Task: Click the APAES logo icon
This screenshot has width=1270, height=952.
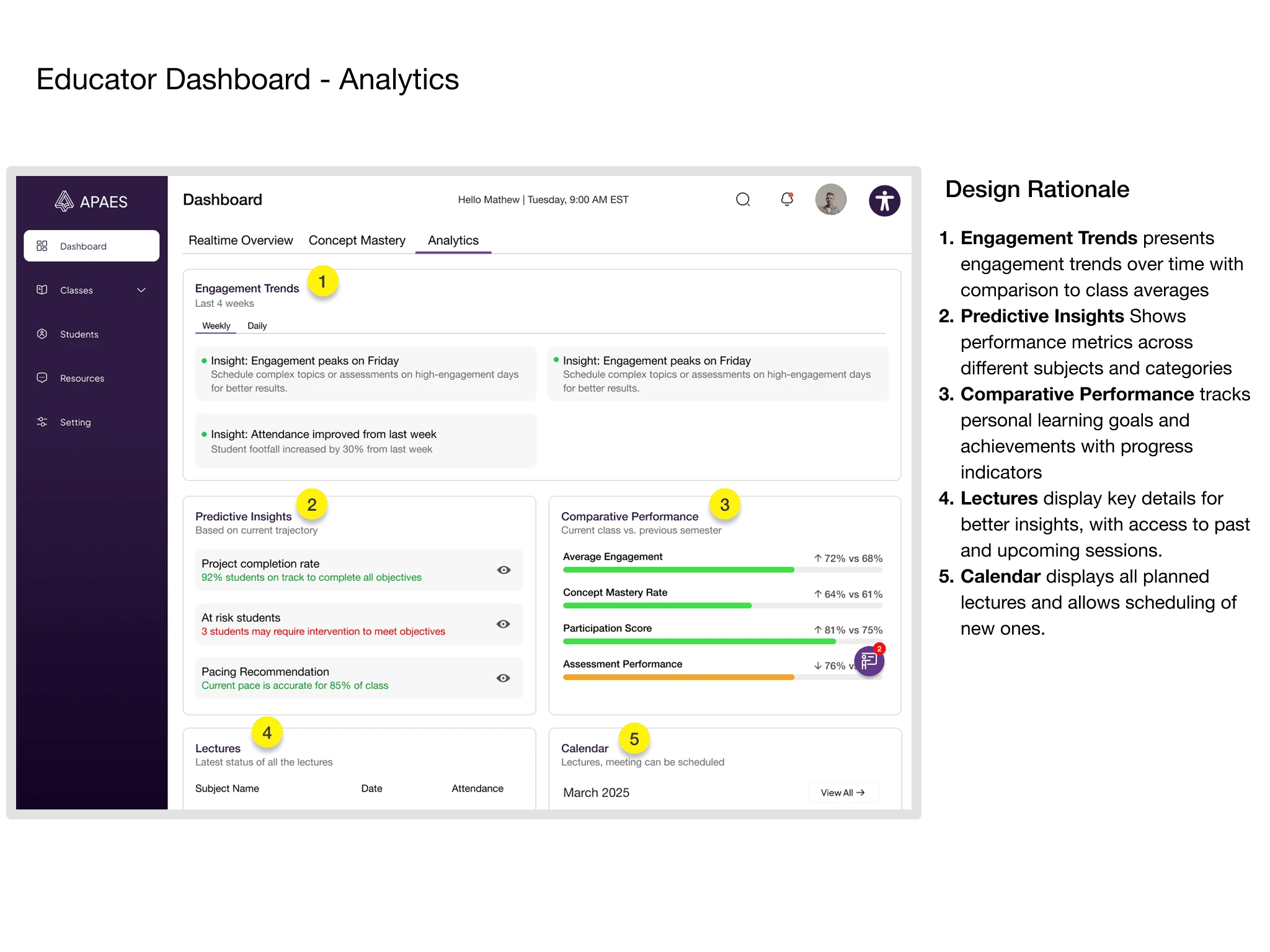Action: click(64, 201)
